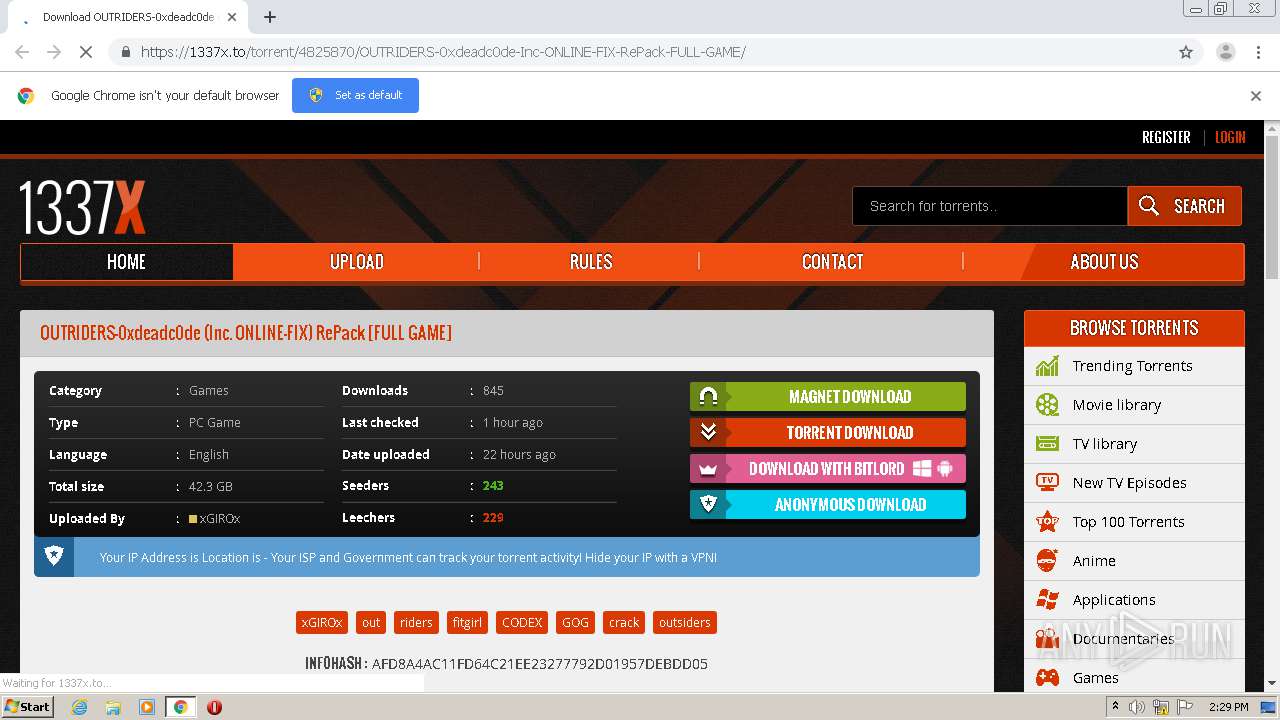Click the Magnet Download button

pyautogui.click(x=828, y=397)
